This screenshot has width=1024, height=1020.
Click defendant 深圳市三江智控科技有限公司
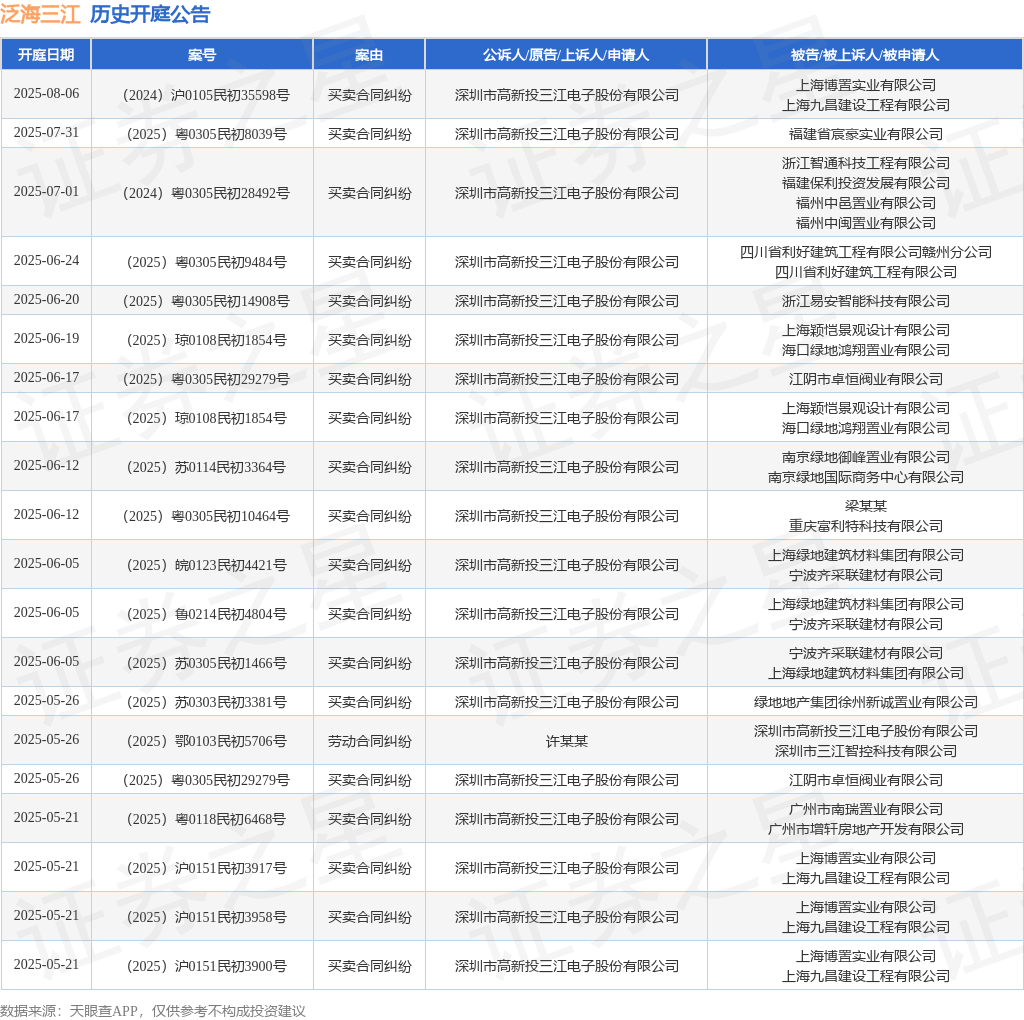(865, 752)
